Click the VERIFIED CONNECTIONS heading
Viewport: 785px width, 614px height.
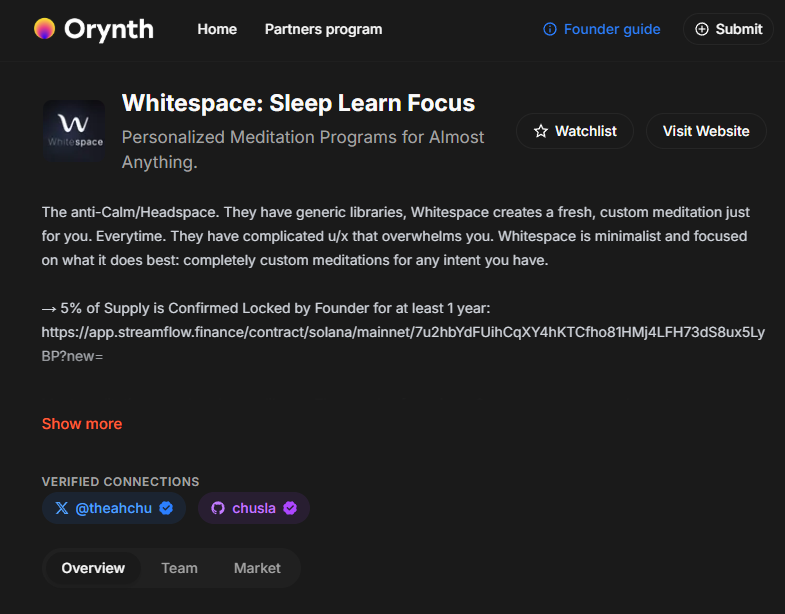click(120, 482)
